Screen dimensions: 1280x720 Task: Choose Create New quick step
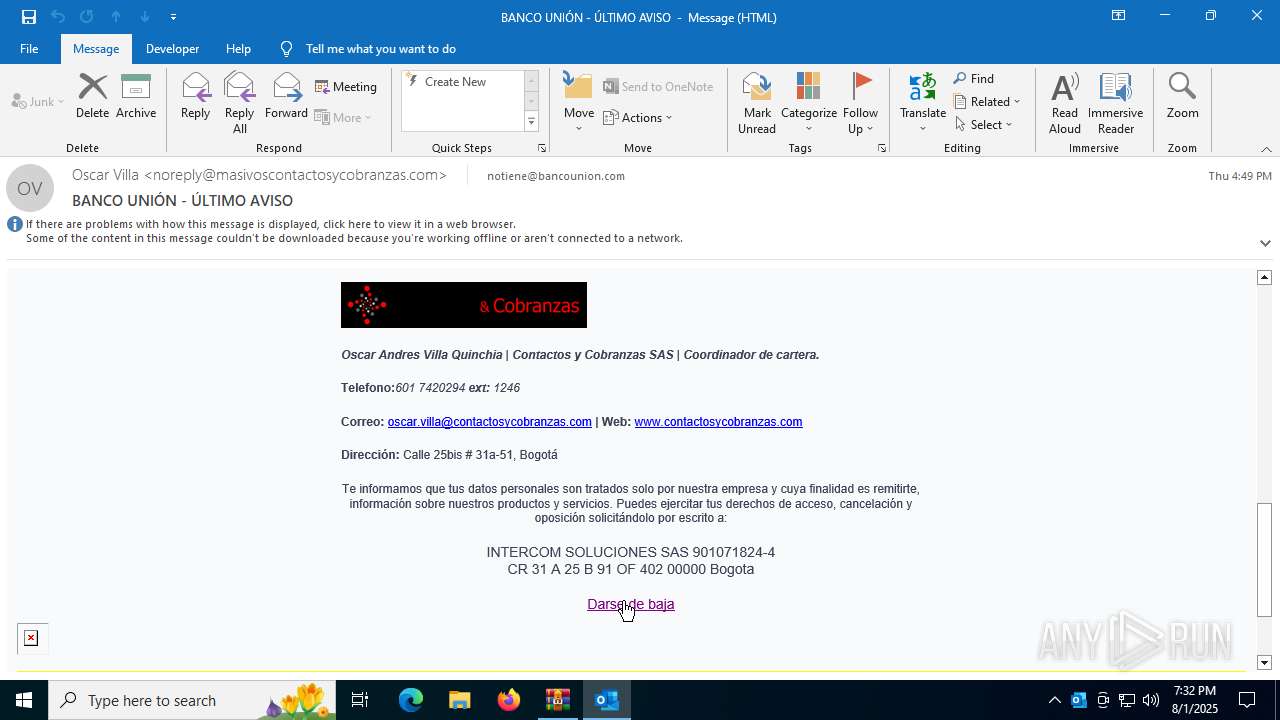point(455,82)
